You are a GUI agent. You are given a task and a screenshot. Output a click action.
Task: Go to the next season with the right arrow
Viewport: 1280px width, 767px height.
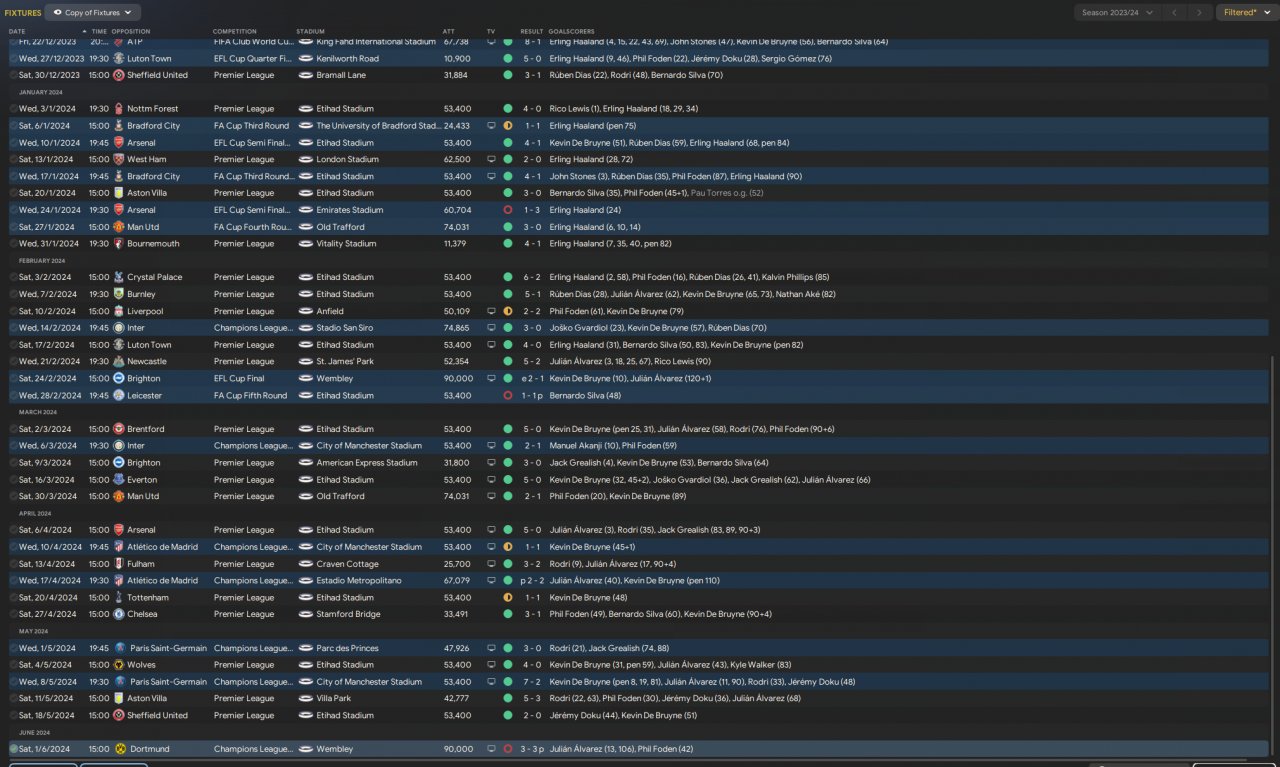click(x=1200, y=13)
